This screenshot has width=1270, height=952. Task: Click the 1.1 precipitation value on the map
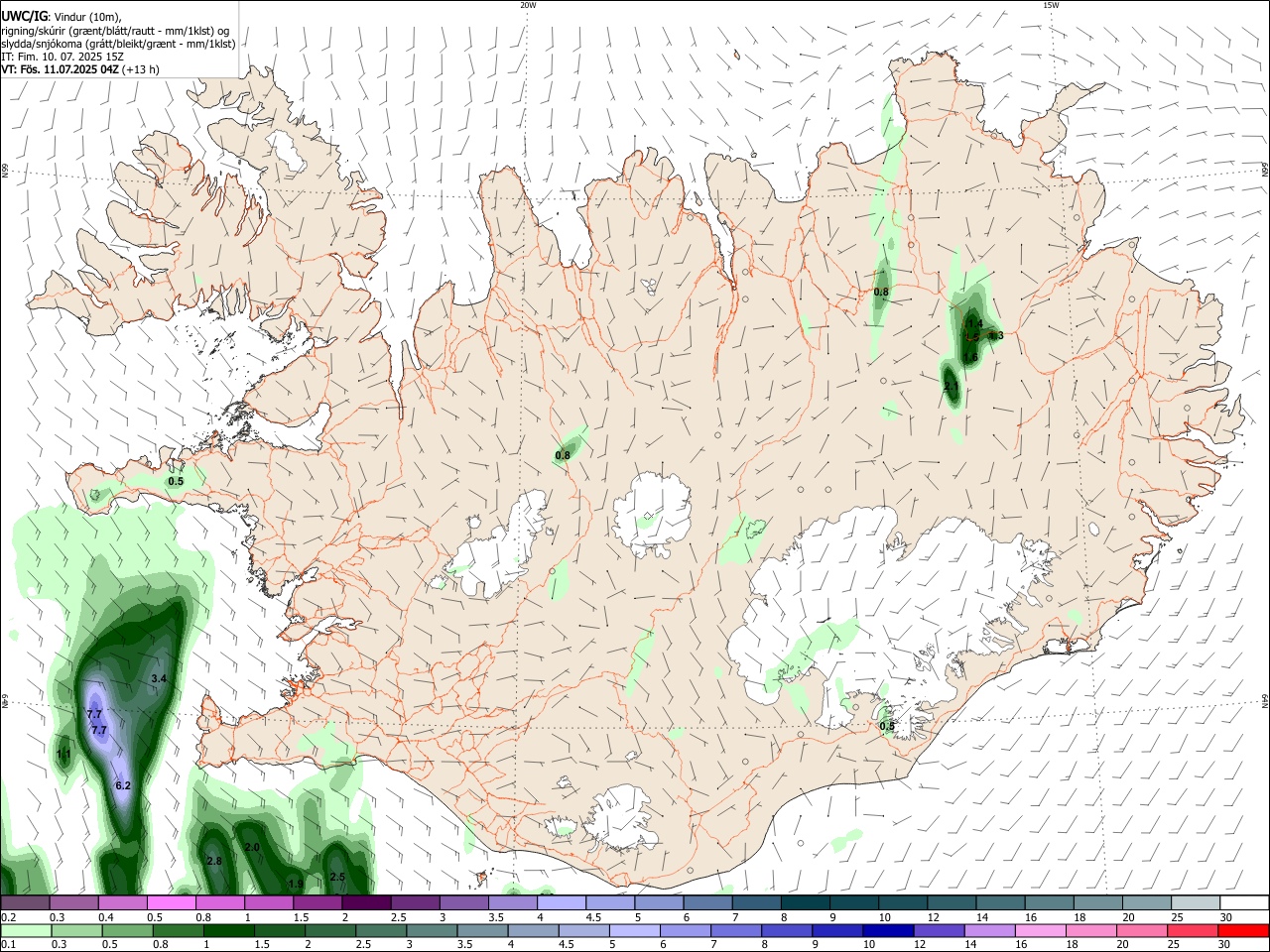pos(63,755)
